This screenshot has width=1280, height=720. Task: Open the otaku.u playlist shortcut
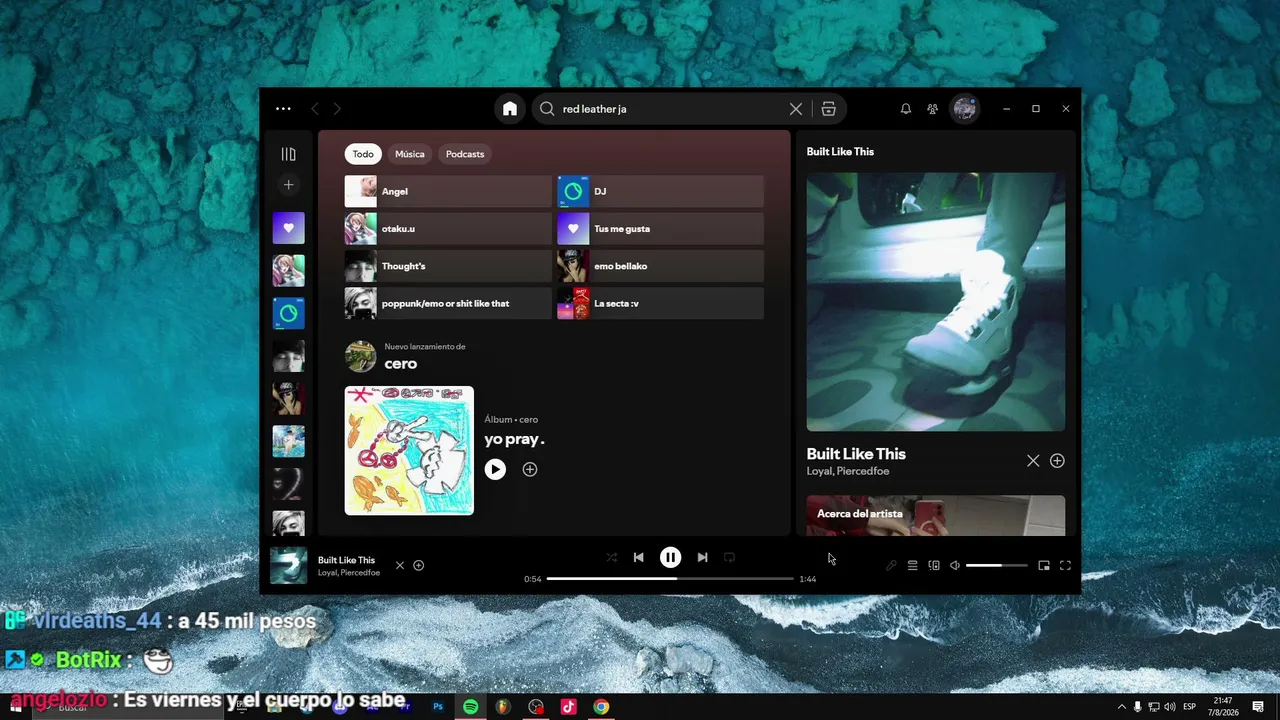coord(448,229)
